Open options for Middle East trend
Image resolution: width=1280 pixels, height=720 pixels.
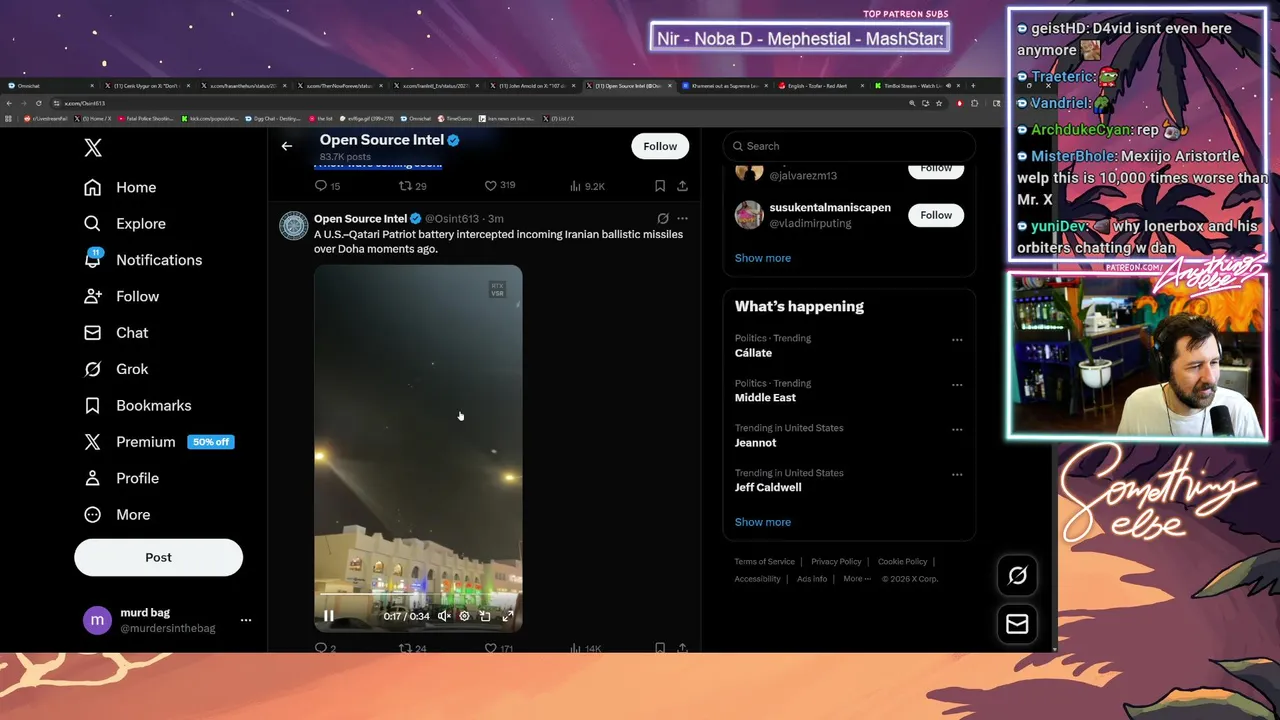click(957, 385)
